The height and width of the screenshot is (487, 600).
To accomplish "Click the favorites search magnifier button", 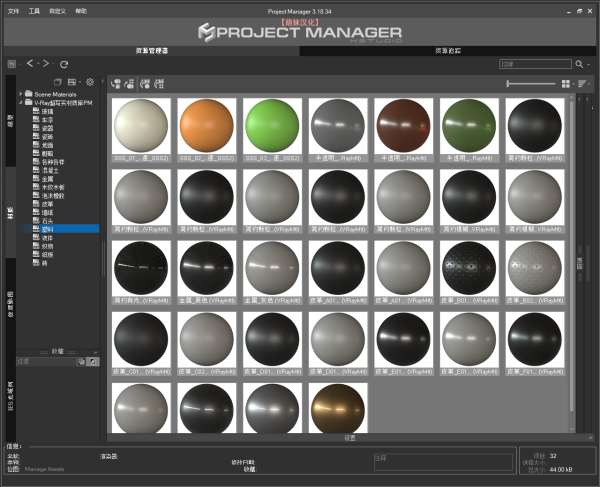I will coord(93,362).
